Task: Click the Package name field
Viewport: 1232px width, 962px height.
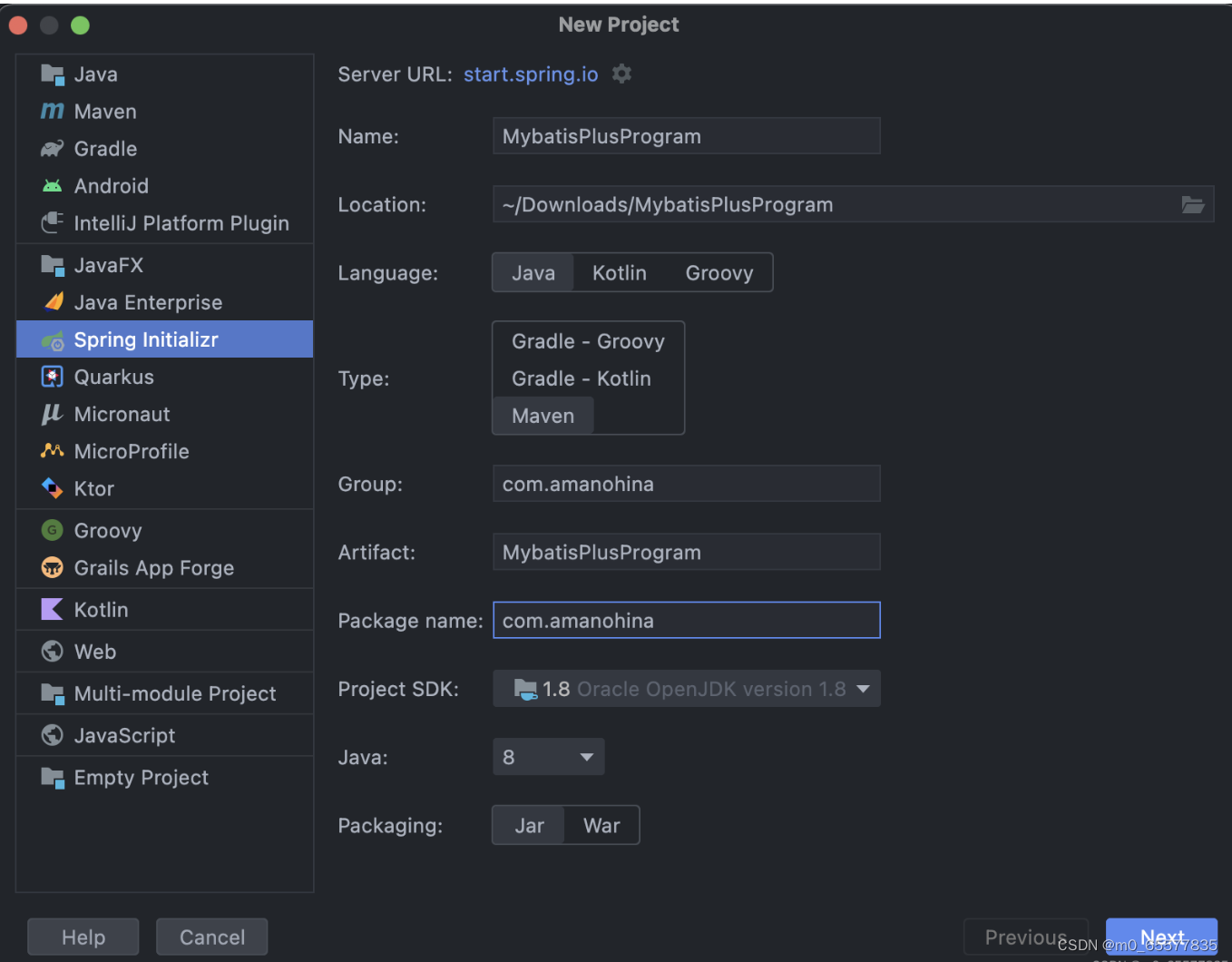Action: coord(687,620)
